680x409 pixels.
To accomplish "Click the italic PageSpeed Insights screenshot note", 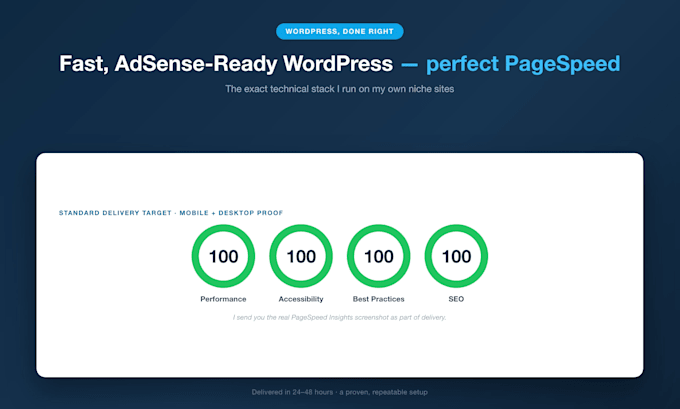I will pyautogui.click(x=340, y=317).
